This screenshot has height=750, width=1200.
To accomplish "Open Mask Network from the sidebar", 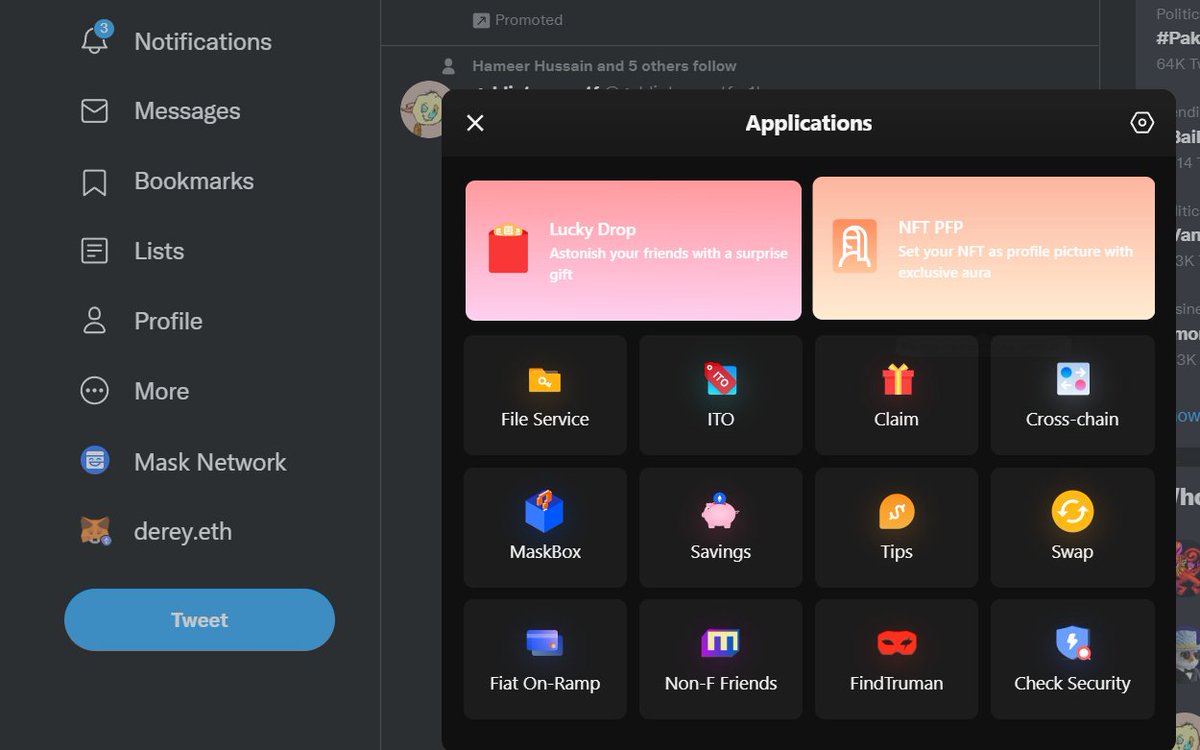I will (184, 462).
